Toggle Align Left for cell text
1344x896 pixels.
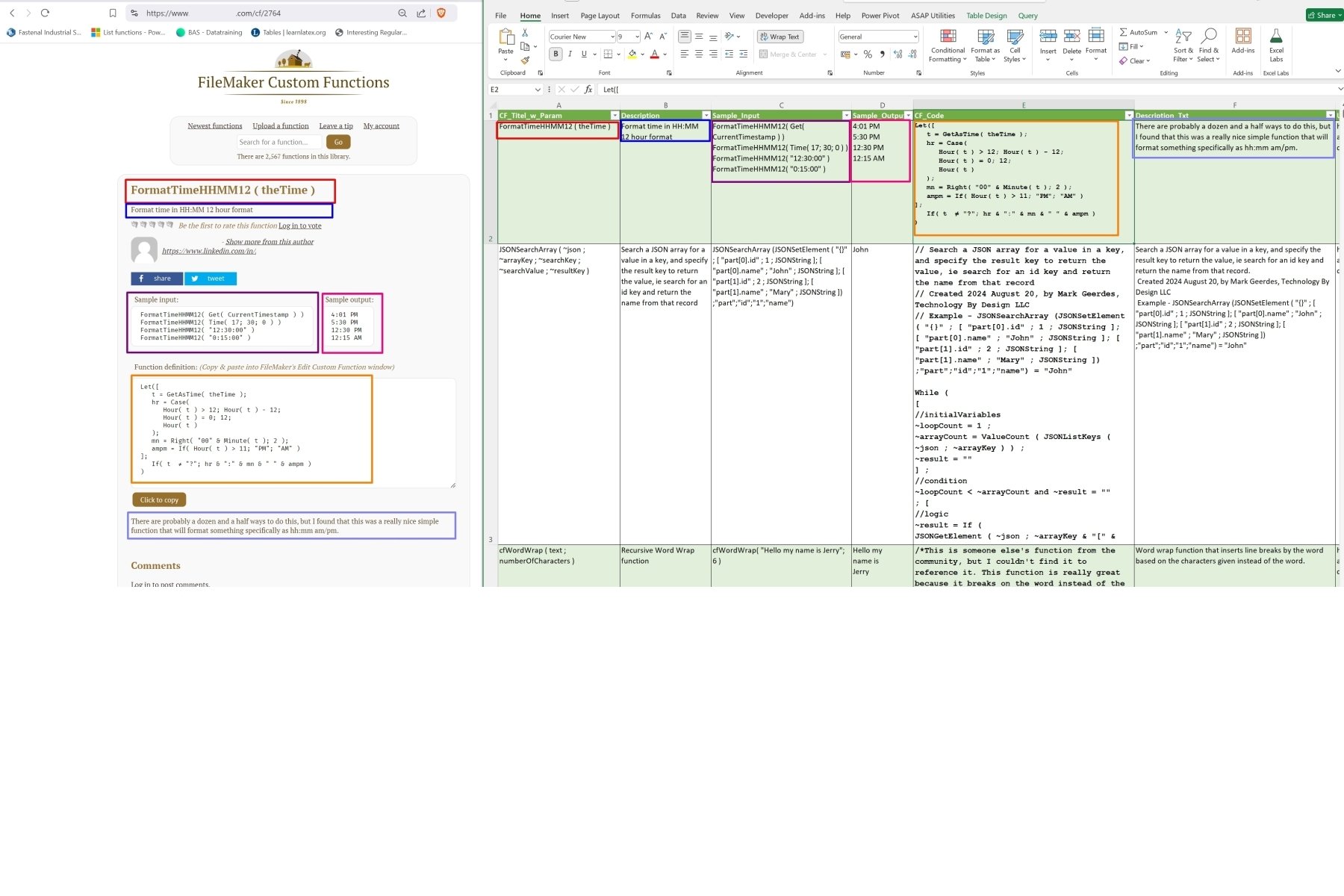point(685,54)
